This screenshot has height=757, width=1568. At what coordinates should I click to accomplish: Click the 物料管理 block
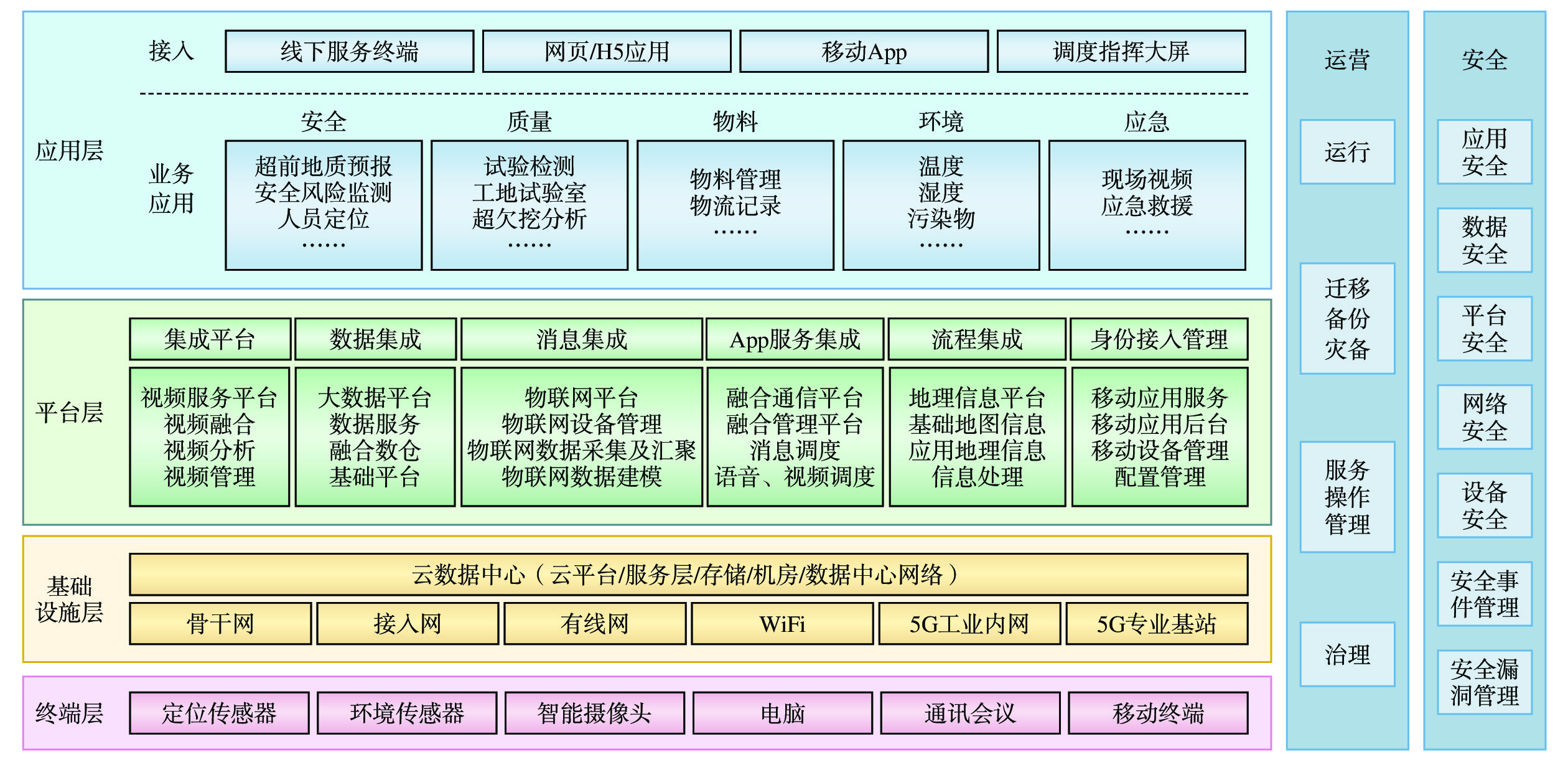point(735,205)
